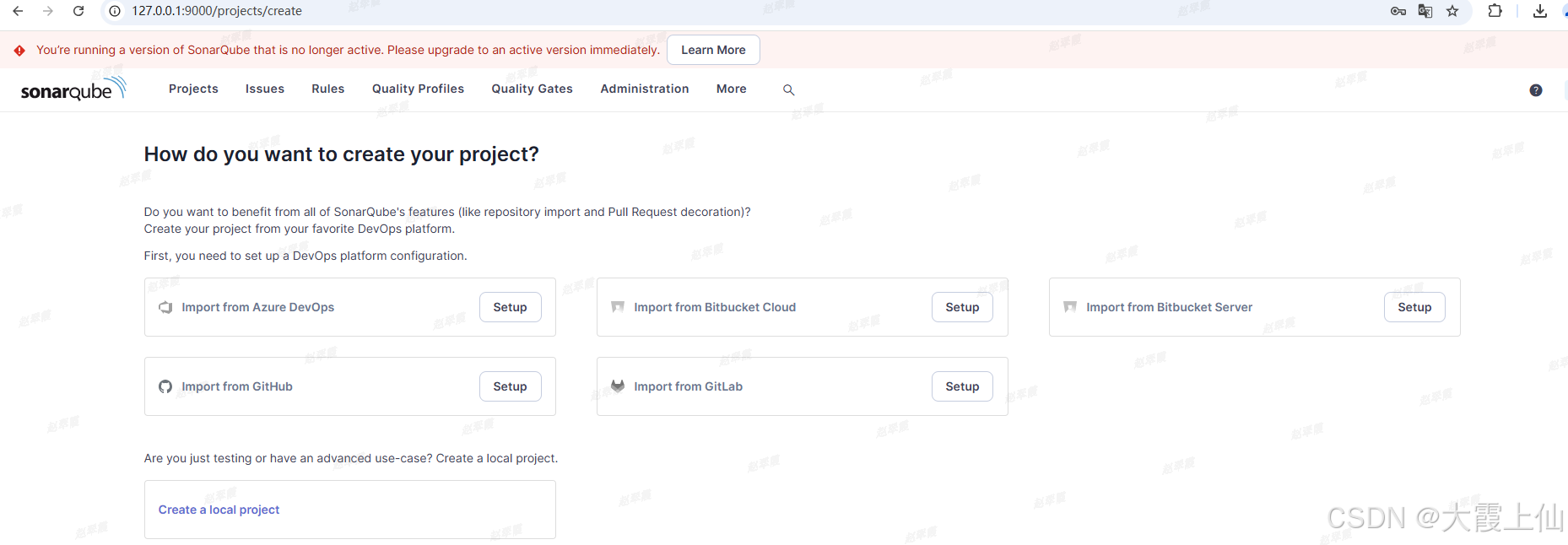Click the browser back arrow
Image resolution: width=1568 pixels, height=545 pixels.
click(x=18, y=11)
